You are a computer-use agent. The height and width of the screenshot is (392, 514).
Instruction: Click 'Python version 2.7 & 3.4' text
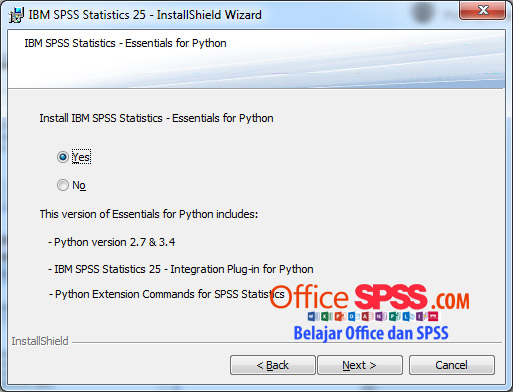(112, 242)
